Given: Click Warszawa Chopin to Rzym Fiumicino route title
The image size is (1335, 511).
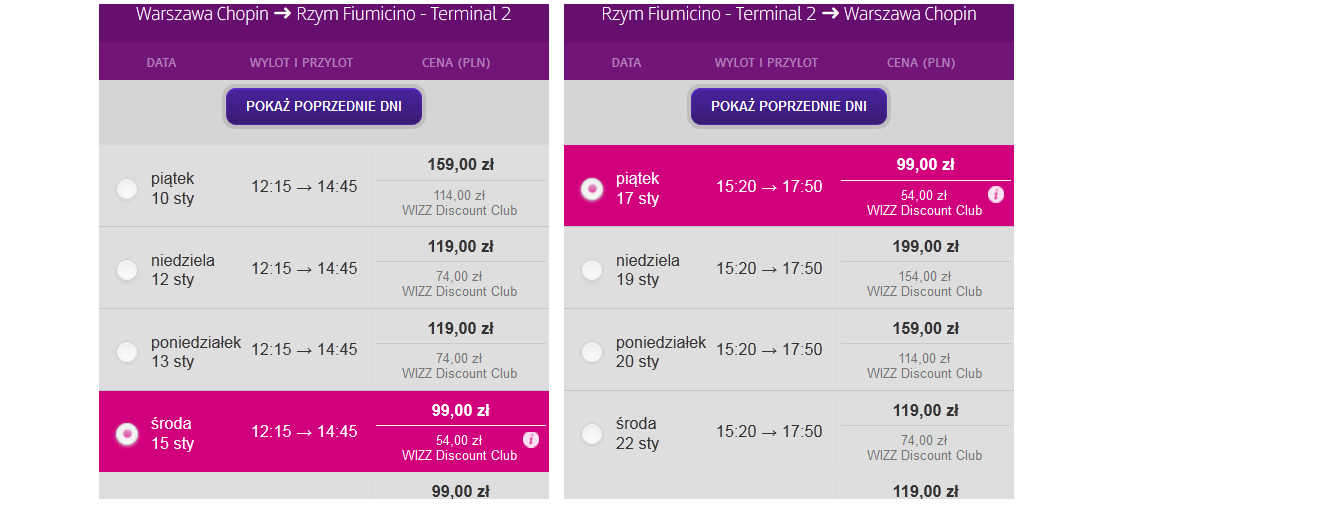Looking at the screenshot, I should (324, 15).
